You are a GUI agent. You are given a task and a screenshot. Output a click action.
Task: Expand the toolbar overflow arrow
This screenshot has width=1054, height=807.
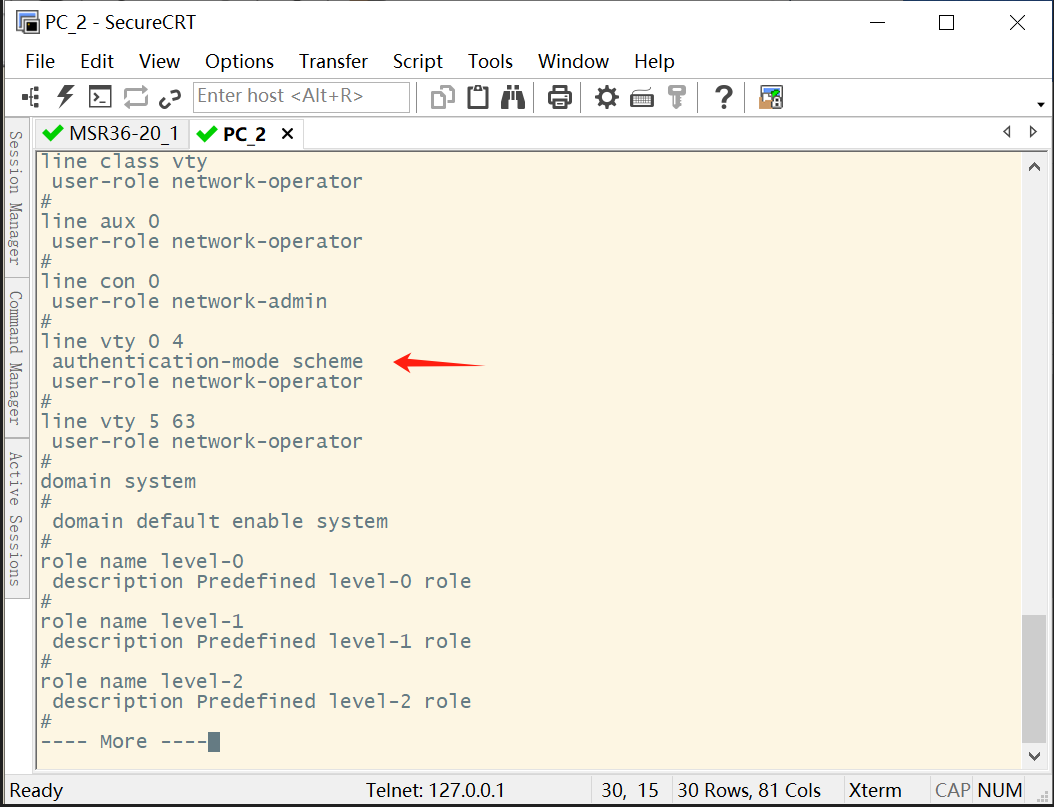tap(1041, 104)
